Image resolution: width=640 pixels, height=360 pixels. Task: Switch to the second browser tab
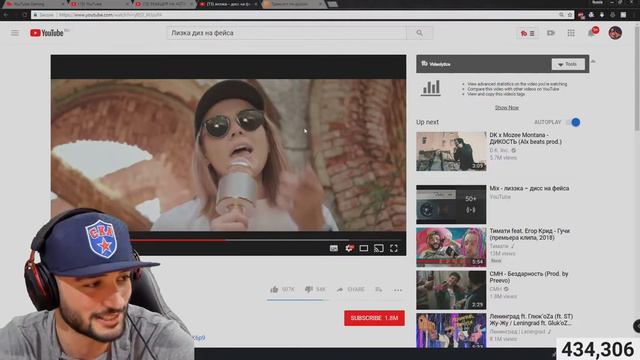pos(99,4)
